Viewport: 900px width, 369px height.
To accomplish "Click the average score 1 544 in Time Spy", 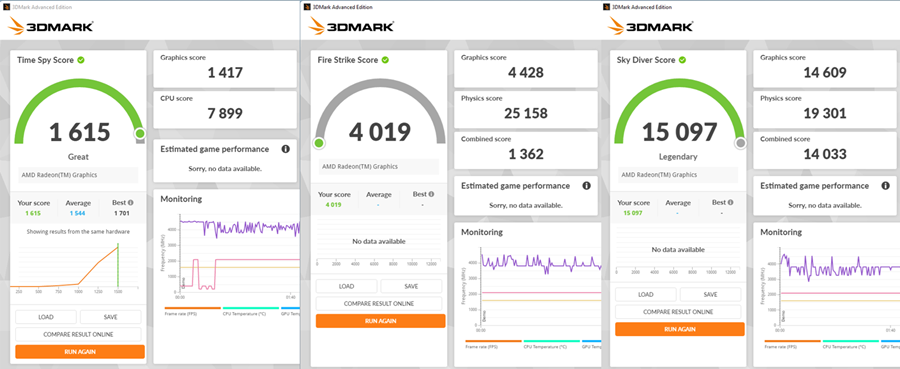I will point(77,213).
